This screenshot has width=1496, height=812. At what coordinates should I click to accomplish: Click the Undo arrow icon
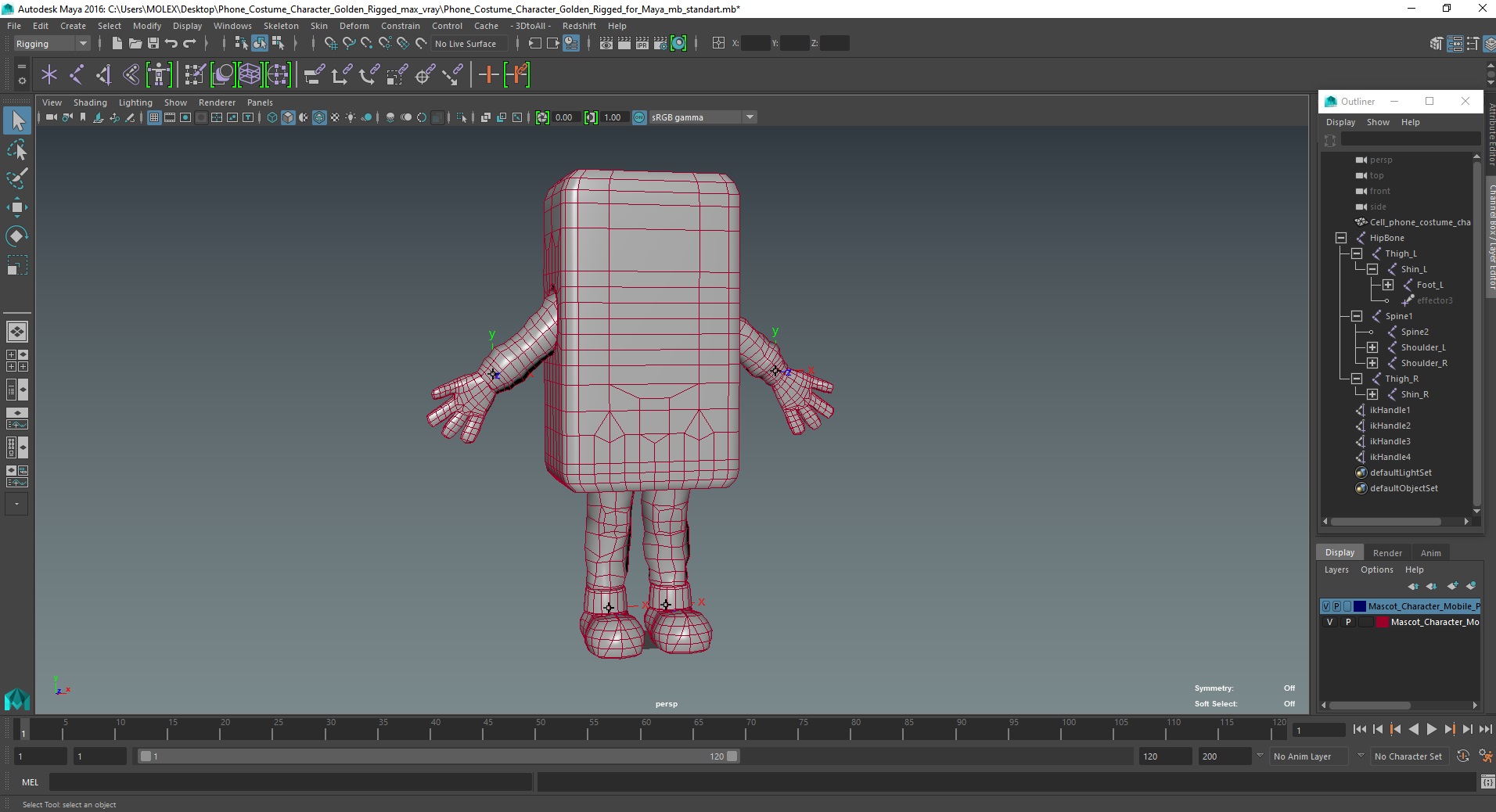(x=171, y=44)
